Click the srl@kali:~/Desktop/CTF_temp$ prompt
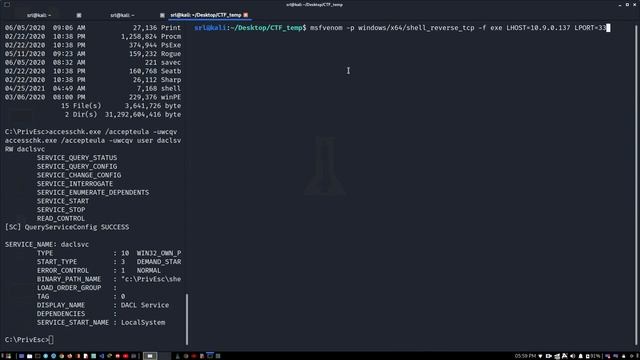640x360 pixels. tap(250, 28)
